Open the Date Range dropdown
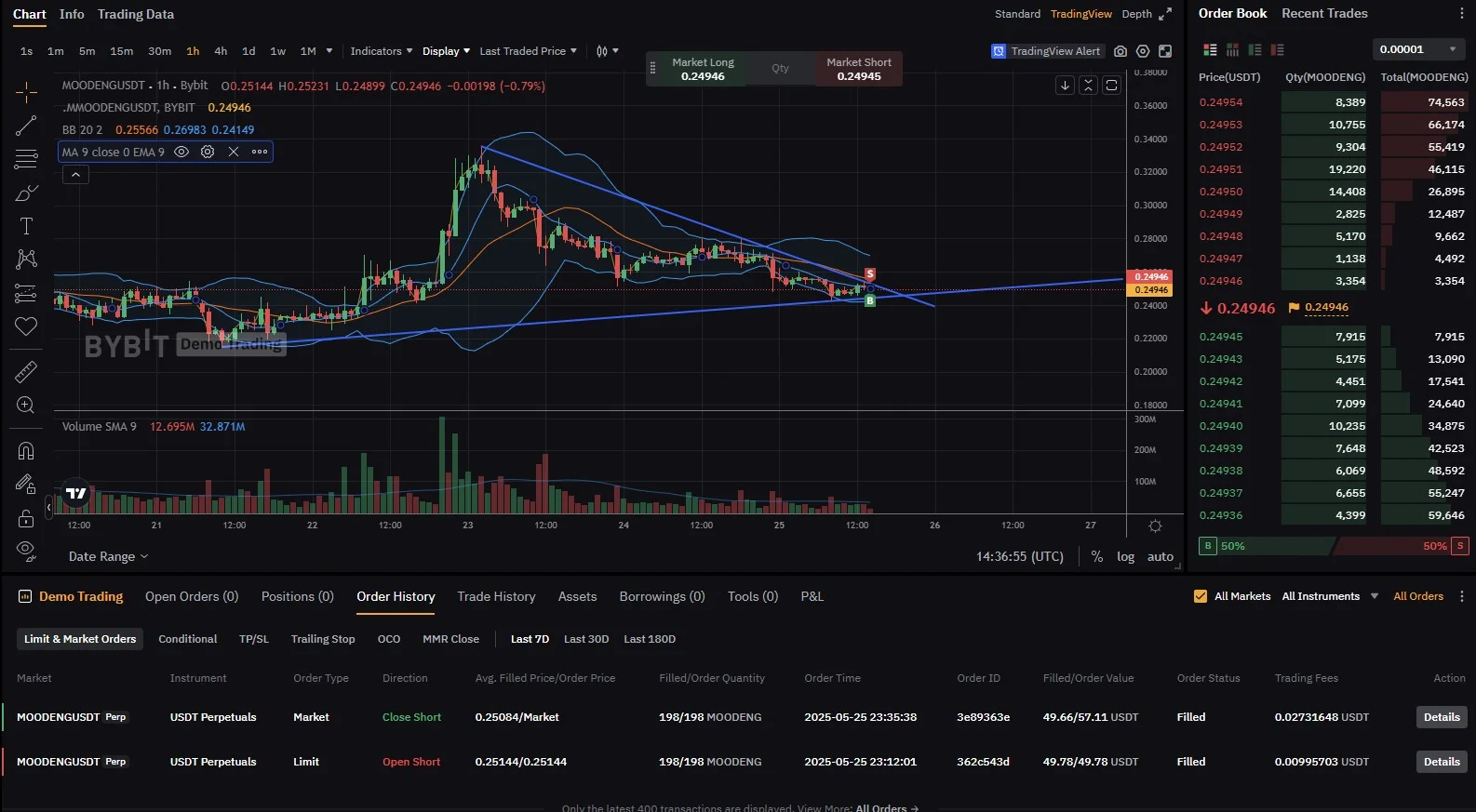This screenshot has width=1476, height=812. (108, 556)
